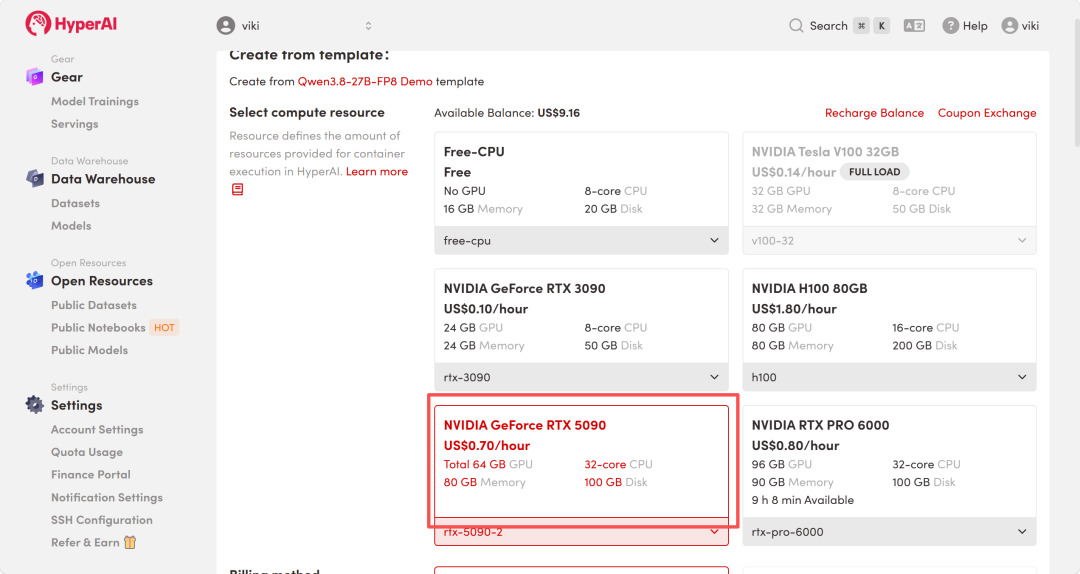This screenshot has width=1080, height=574.
Task: Open the v100-32 variant dropdown
Action: (889, 240)
